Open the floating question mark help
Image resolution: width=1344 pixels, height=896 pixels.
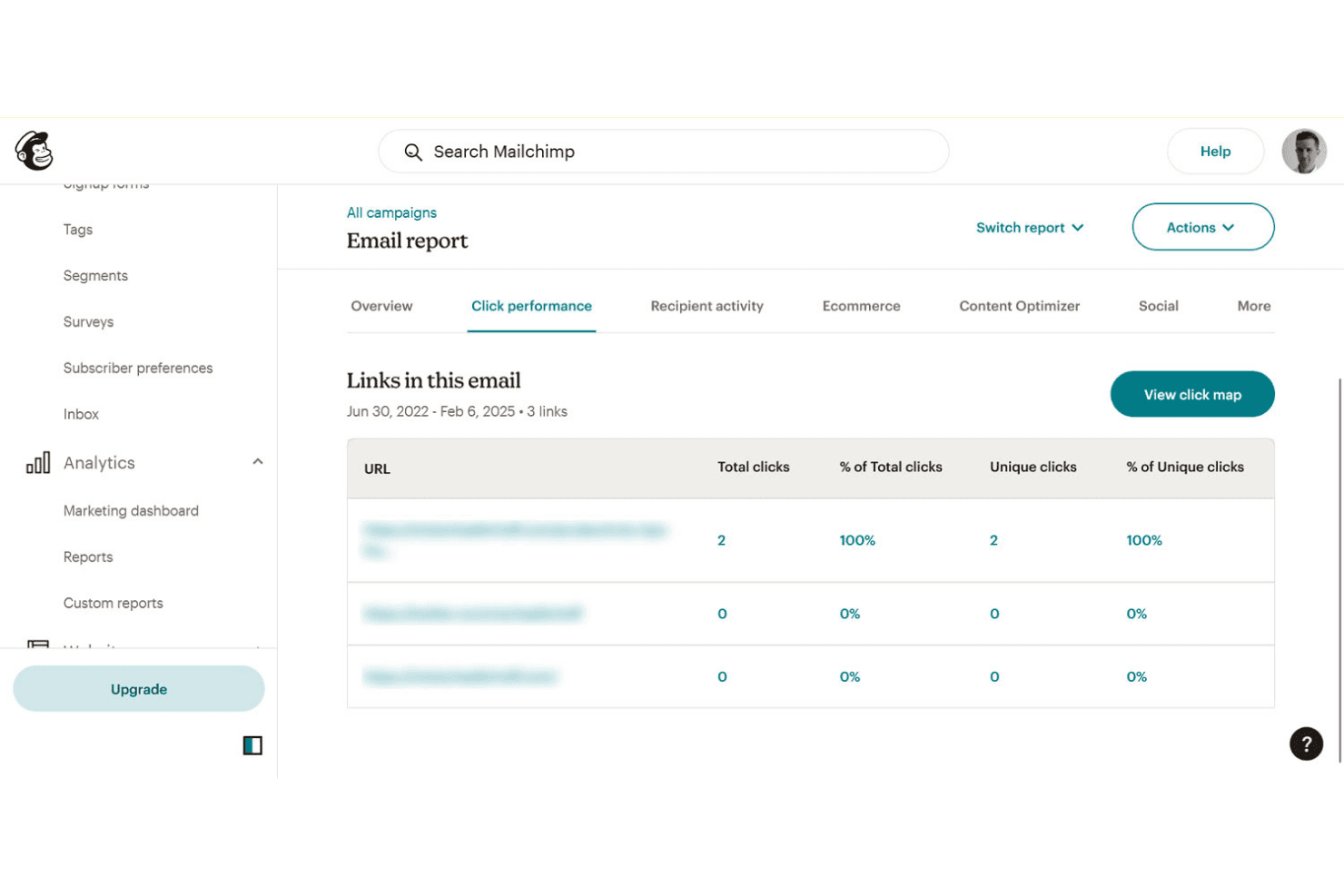pos(1306,743)
